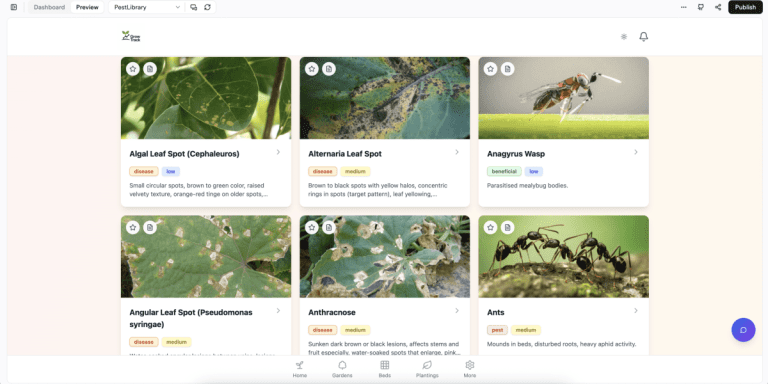The width and height of the screenshot is (768, 384).
Task: Click notes icon on Algal Leaf Spot card
Action: (150, 69)
